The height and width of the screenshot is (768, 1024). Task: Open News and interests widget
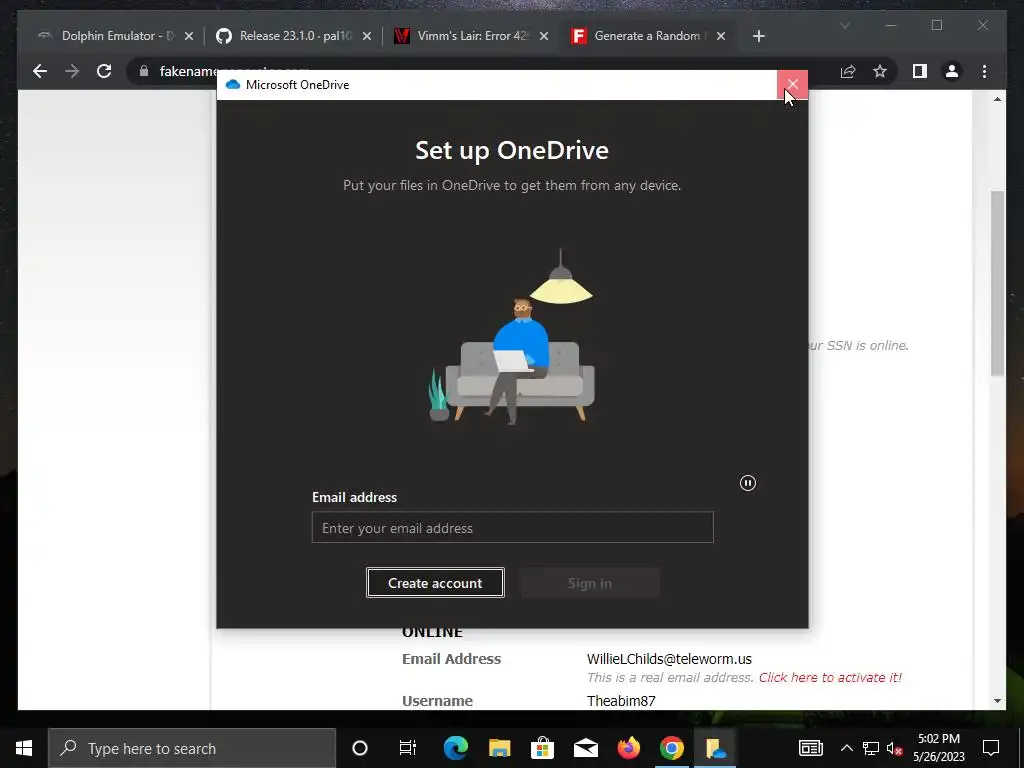[x=810, y=748]
